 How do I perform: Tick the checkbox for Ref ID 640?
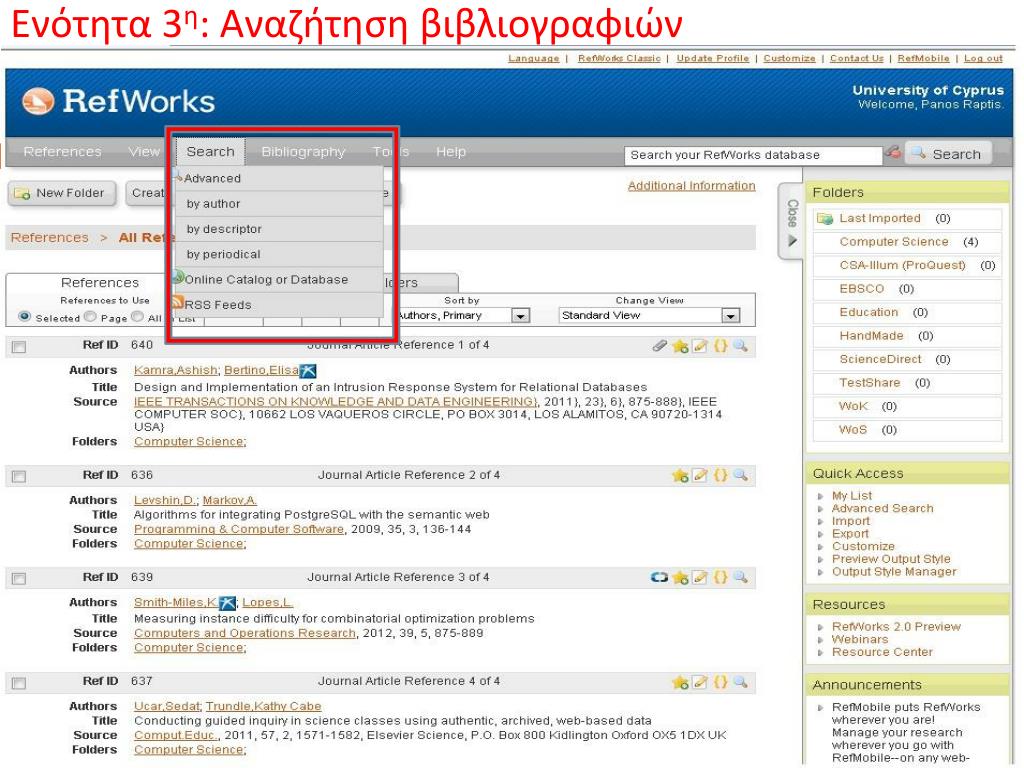coord(19,346)
